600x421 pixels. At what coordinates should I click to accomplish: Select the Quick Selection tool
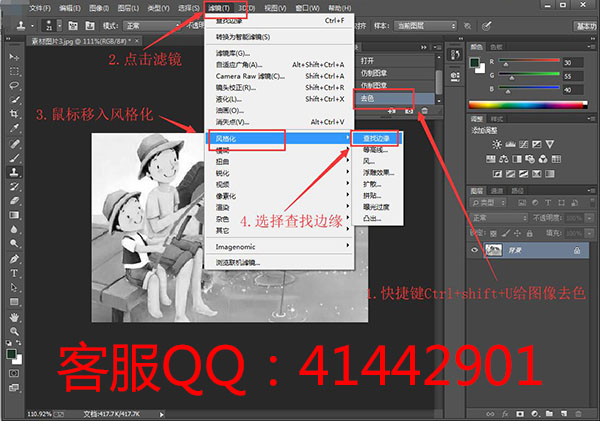click(x=14, y=100)
